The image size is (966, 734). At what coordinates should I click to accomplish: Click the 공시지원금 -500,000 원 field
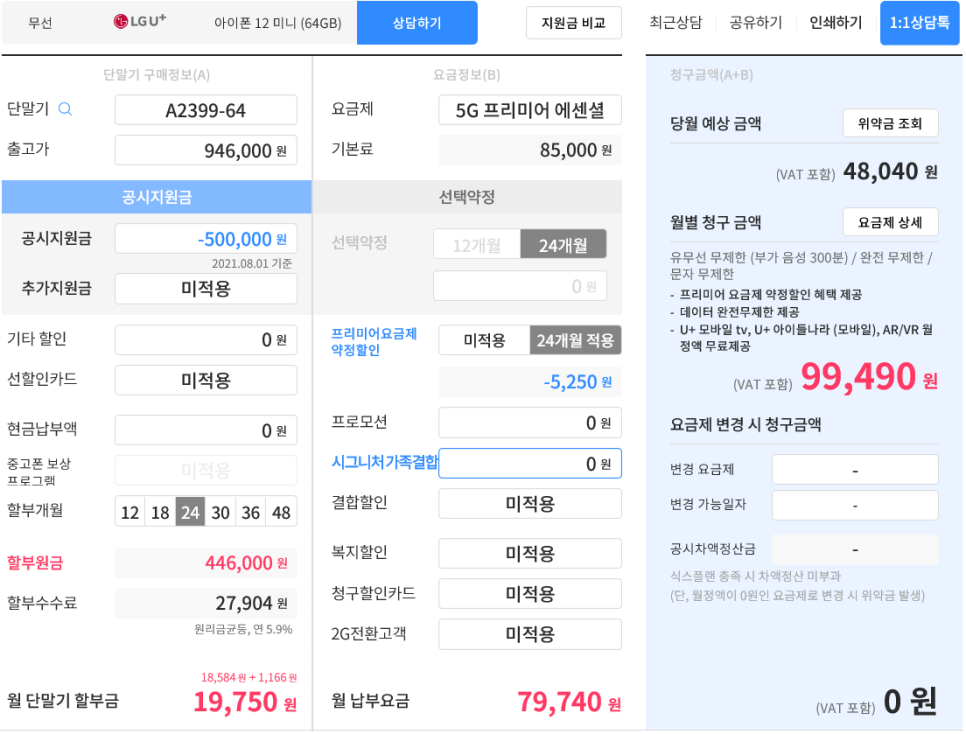[x=206, y=239]
